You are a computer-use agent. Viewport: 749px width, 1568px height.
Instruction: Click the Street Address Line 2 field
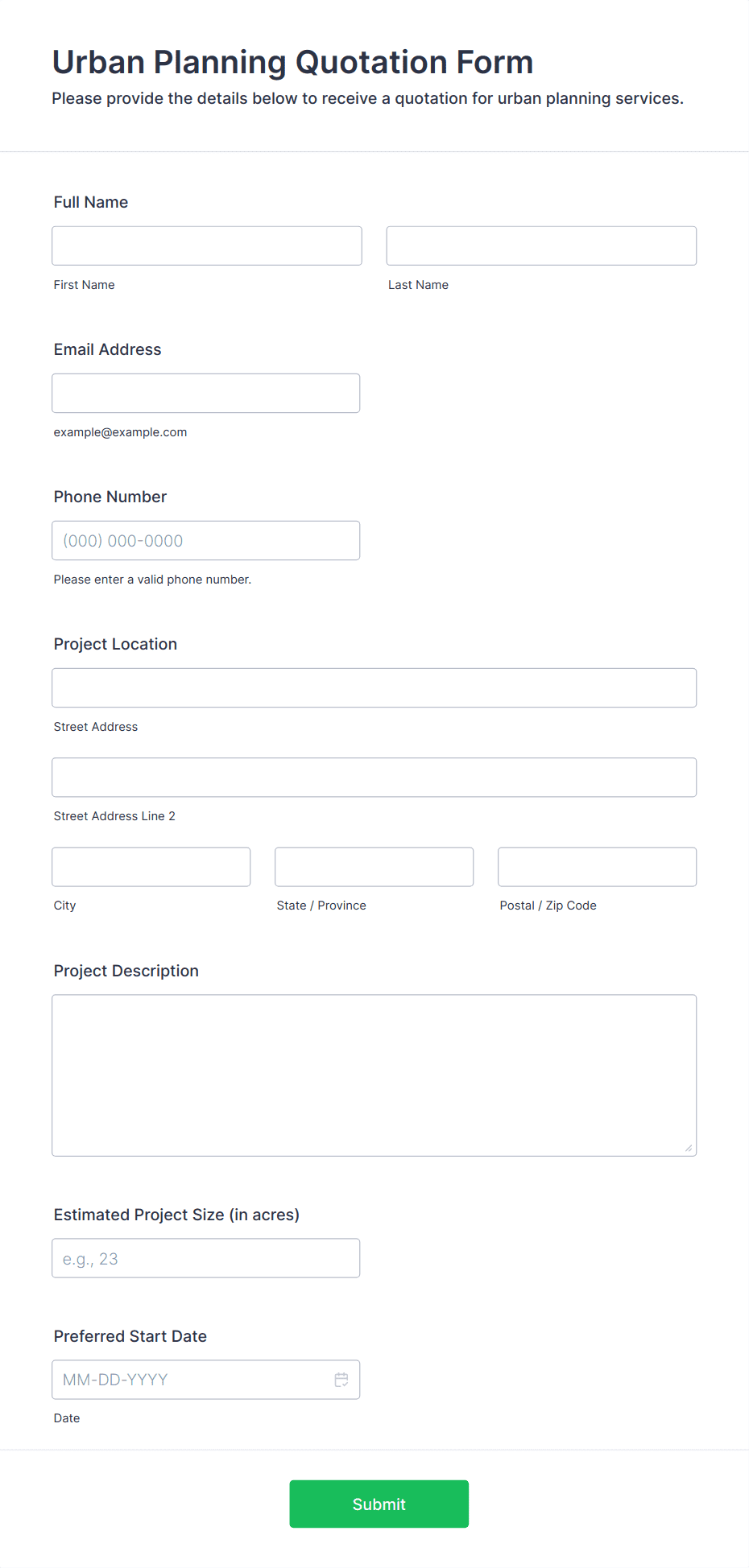click(374, 777)
